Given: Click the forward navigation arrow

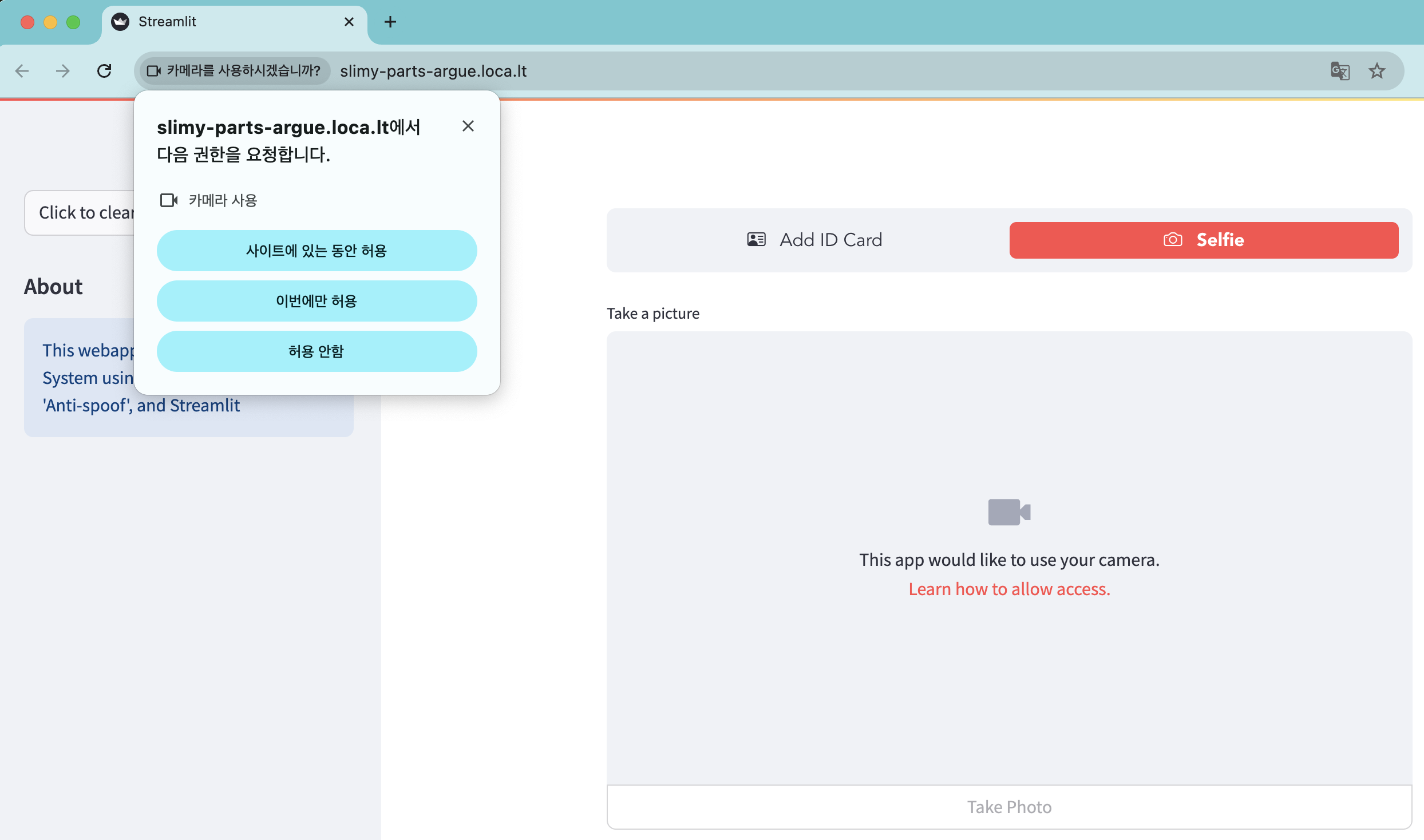Looking at the screenshot, I should [x=63, y=71].
